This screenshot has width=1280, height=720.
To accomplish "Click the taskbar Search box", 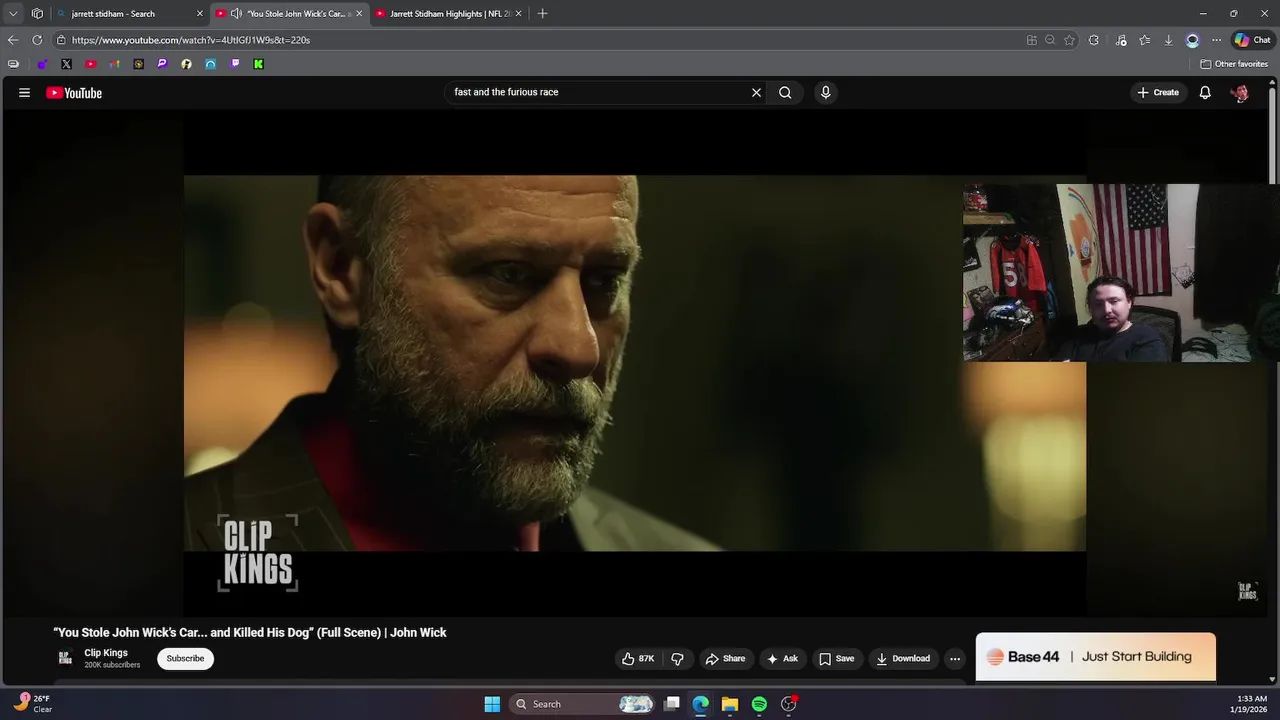I will click(x=583, y=704).
